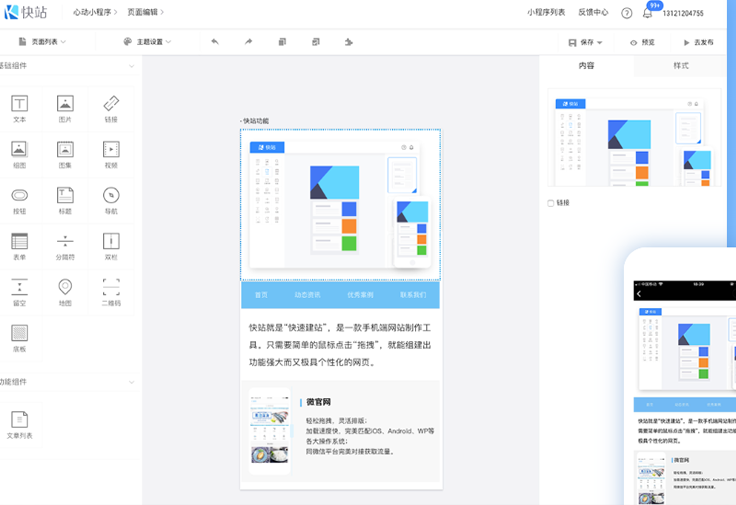The width and height of the screenshot is (736, 505).
Task: Select the 地图 map component
Action: coord(65,292)
